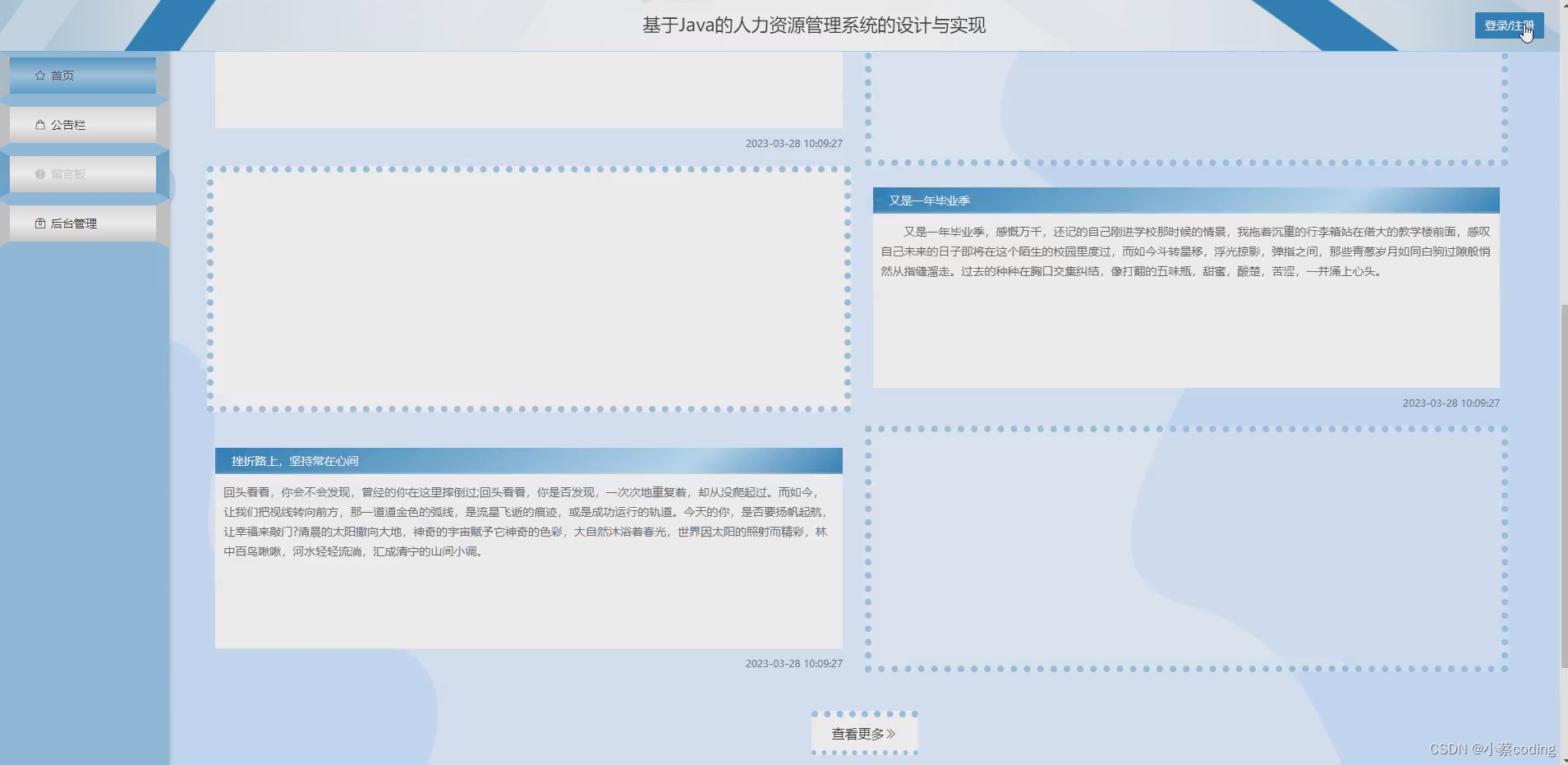This screenshot has width=1568, height=765.
Task: Open the 公告栏 menu item
Action: (x=83, y=125)
